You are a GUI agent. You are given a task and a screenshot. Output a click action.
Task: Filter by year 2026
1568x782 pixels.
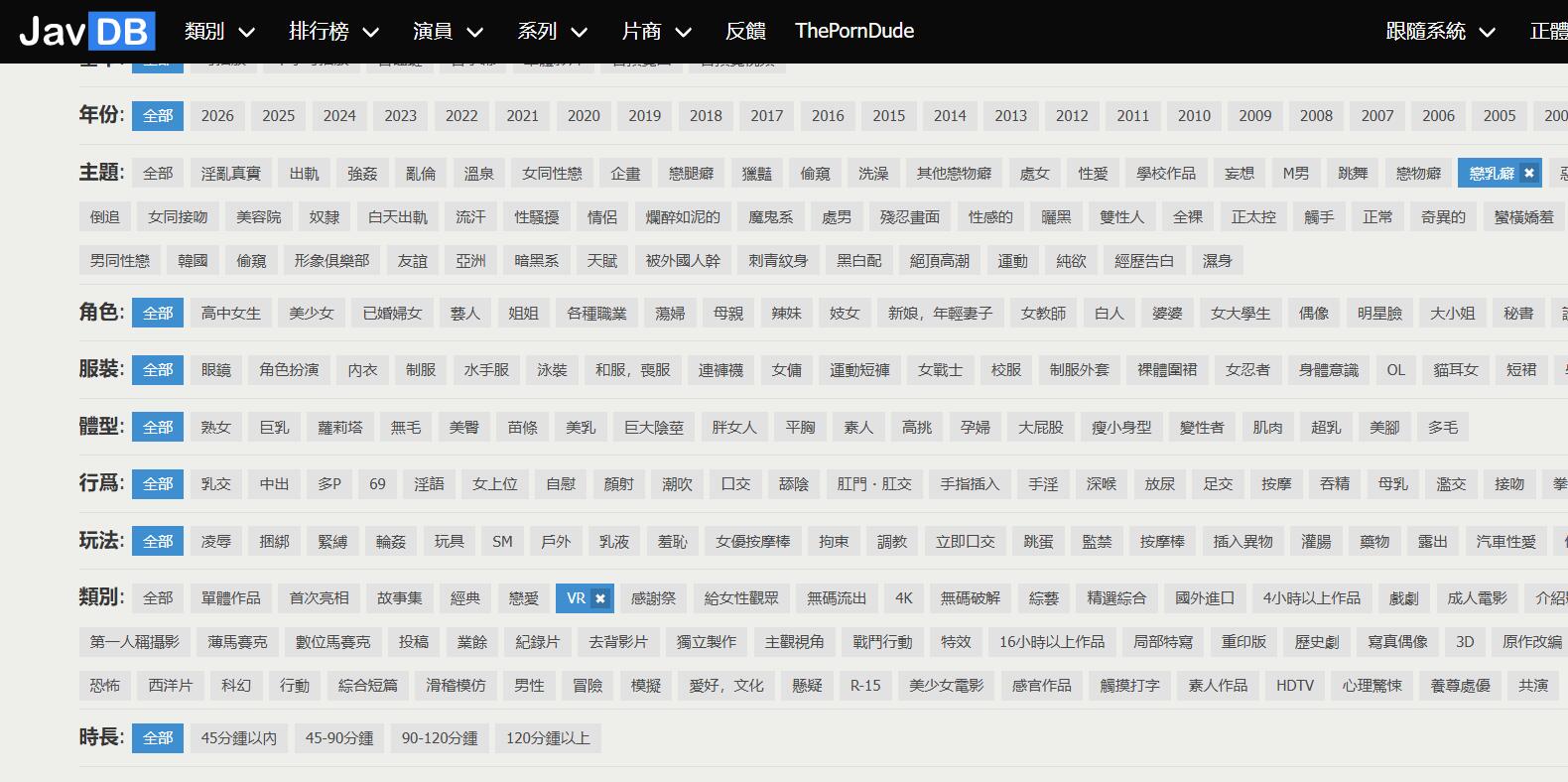click(217, 116)
